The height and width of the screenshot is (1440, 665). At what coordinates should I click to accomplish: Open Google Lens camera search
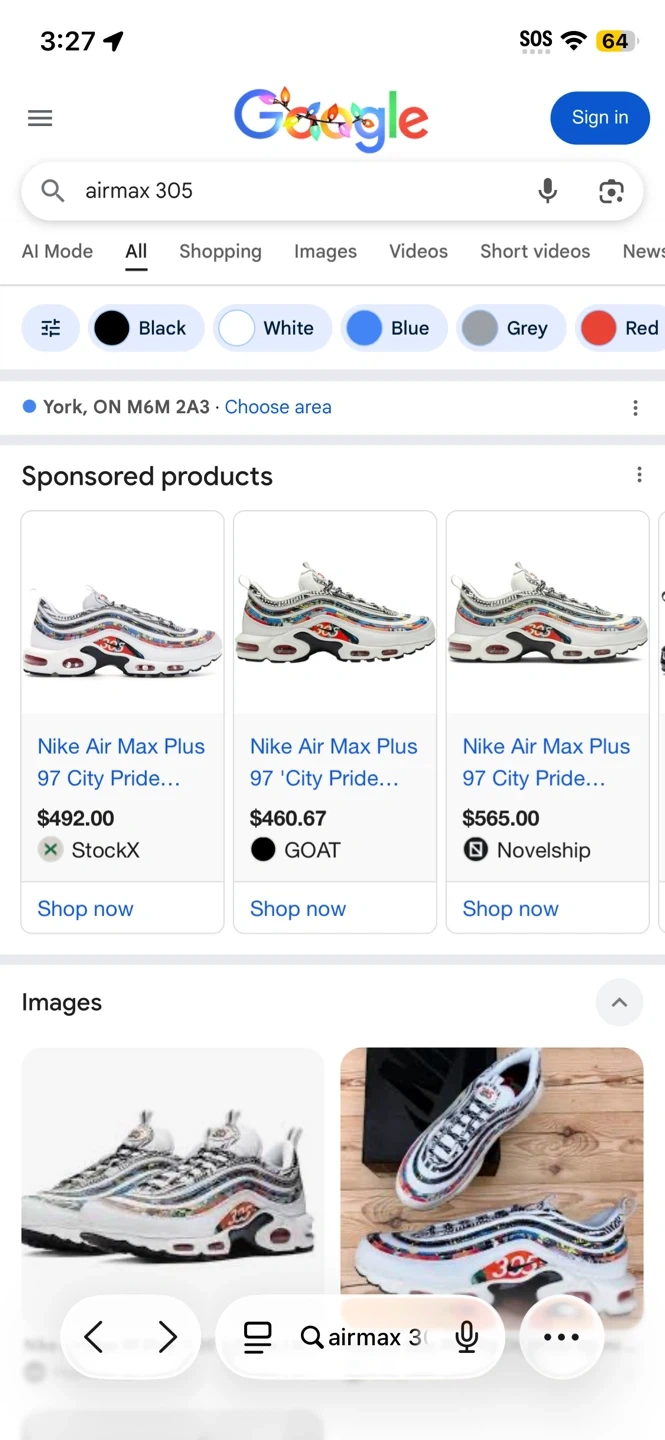click(611, 191)
